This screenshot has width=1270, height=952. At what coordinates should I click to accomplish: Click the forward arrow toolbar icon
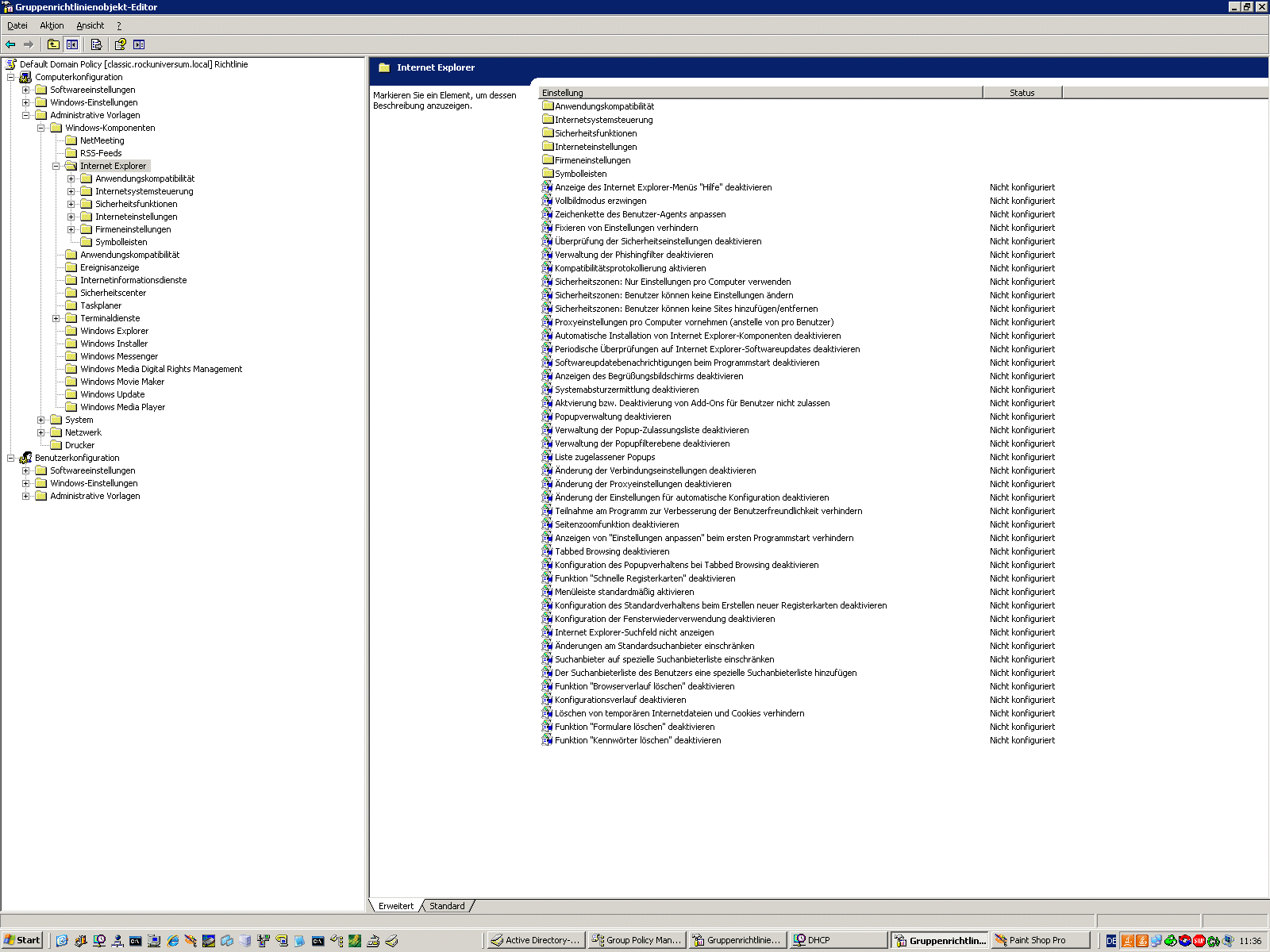(x=29, y=44)
